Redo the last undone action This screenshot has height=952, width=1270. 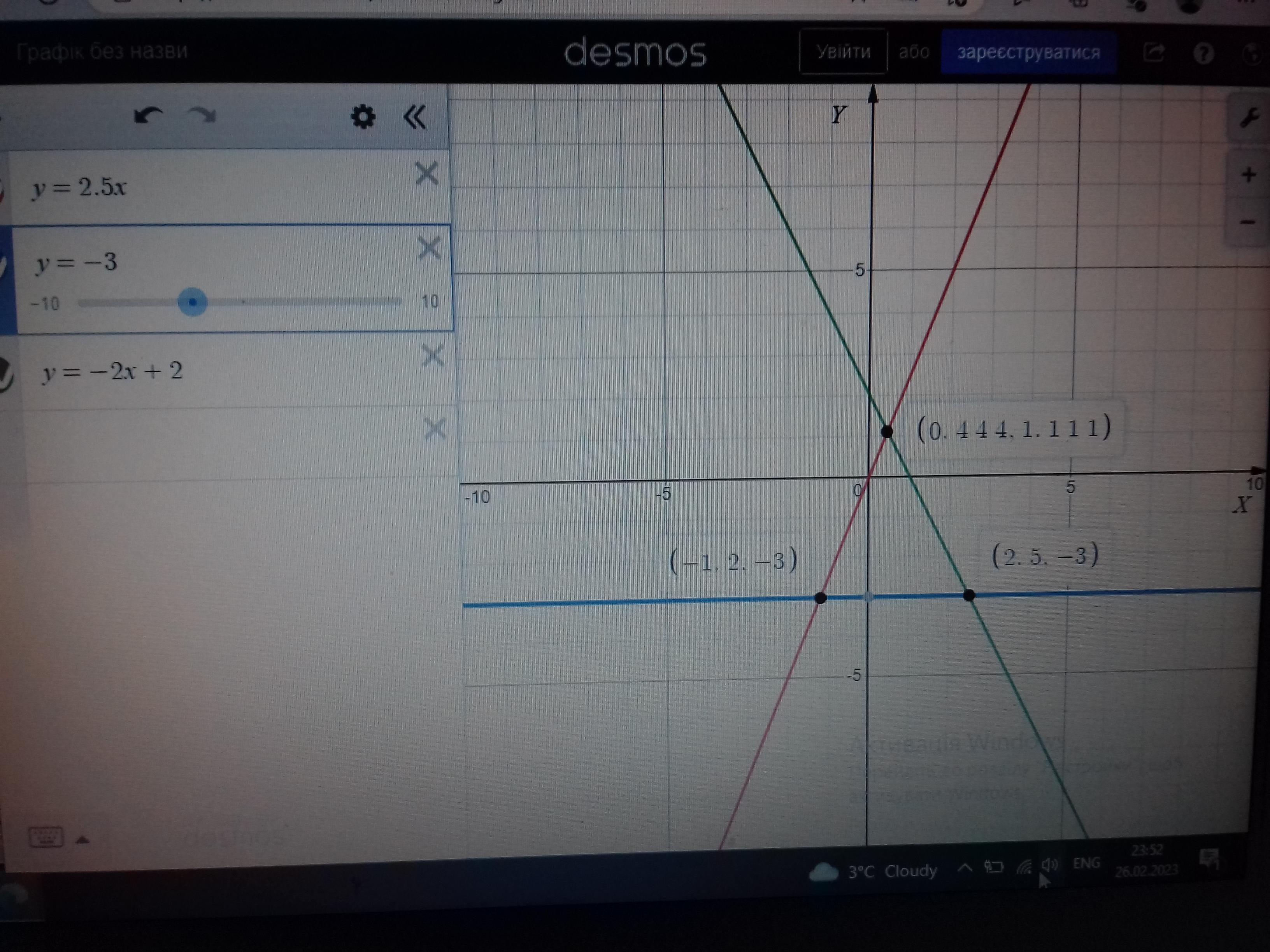pyautogui.click(x=202, y=116)
